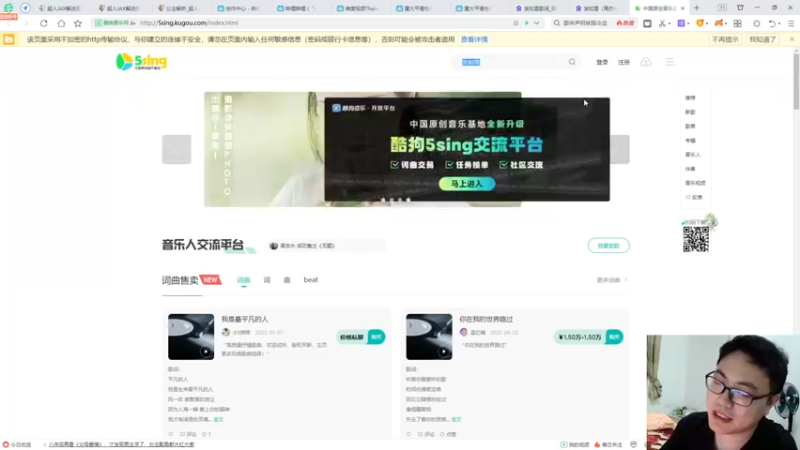Click the browser reload icon
The height and width of the screenshot is (450, 800).
point(44,23)
